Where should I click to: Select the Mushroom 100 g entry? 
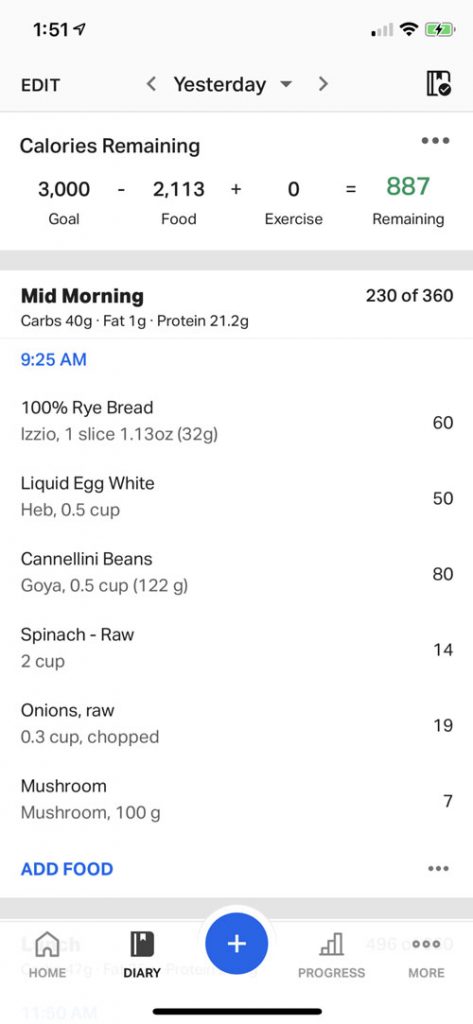[x=236, y=800]
